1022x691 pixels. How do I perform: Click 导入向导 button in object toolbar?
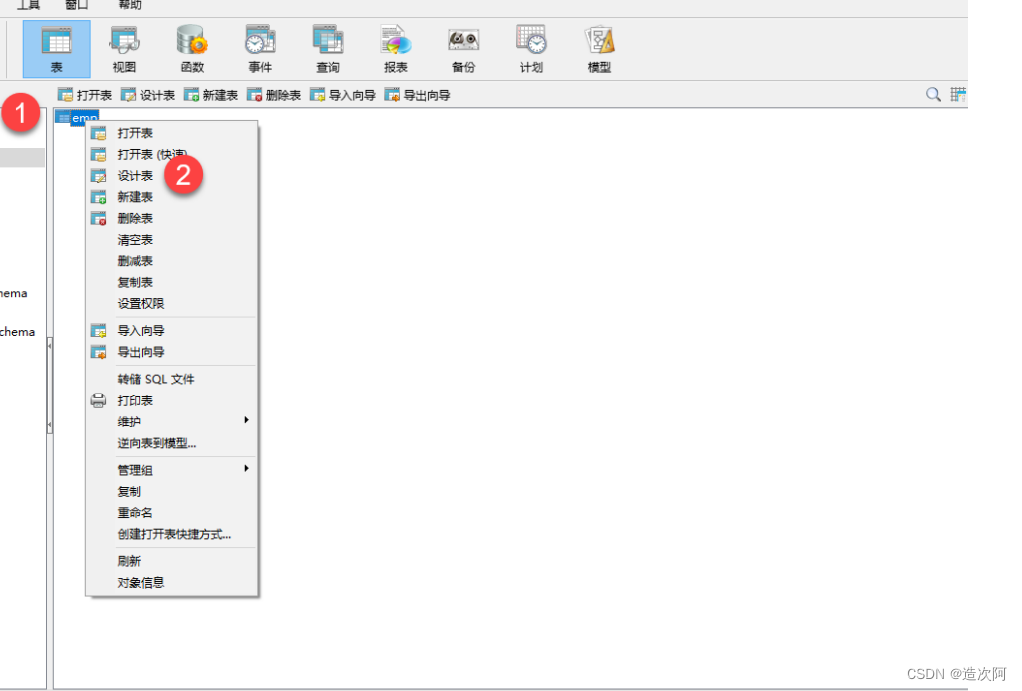pos(343,95)
